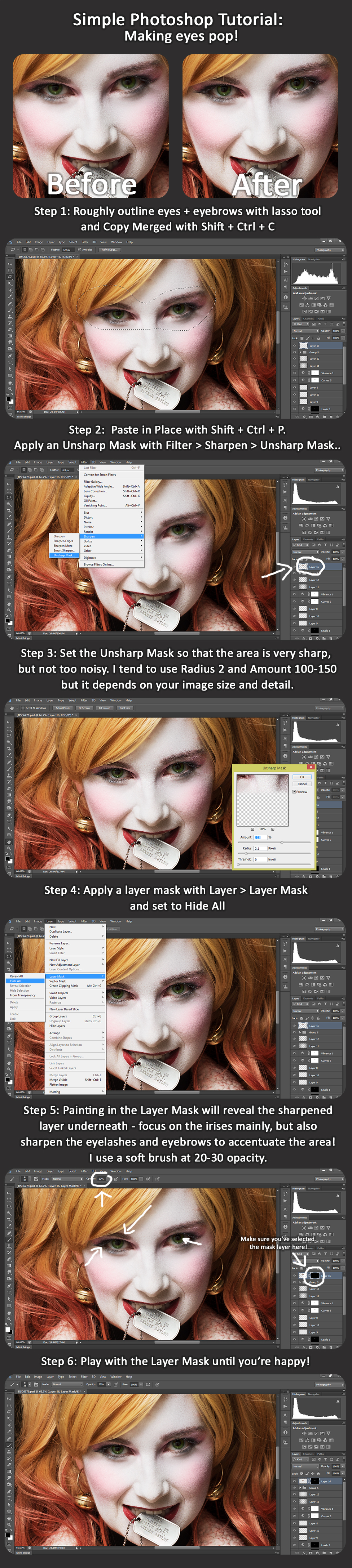Image resolution: width=352 pixels, height=1568 pixels.
Task: Switch to Navigator tab in Step 1 panel
Action: coord(314,259)
